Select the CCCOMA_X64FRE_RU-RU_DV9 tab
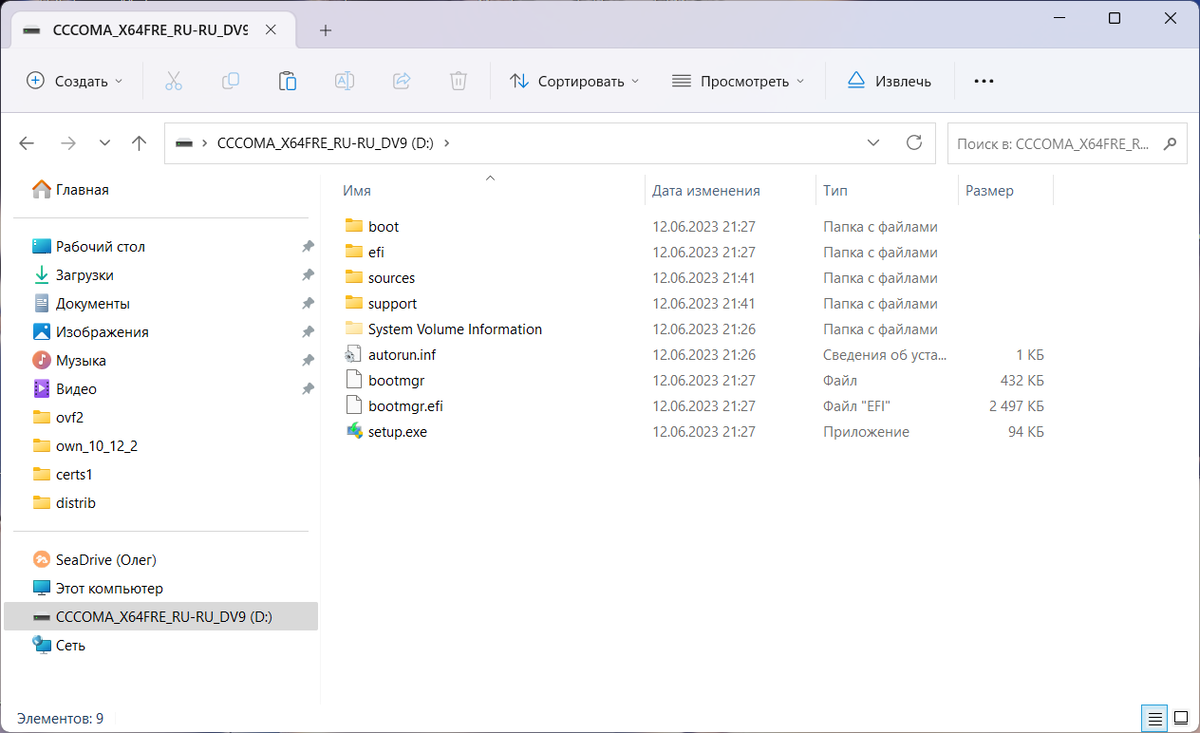This screenshot has width=1200, height=733. pyautogui.click(x=140, y=30)
